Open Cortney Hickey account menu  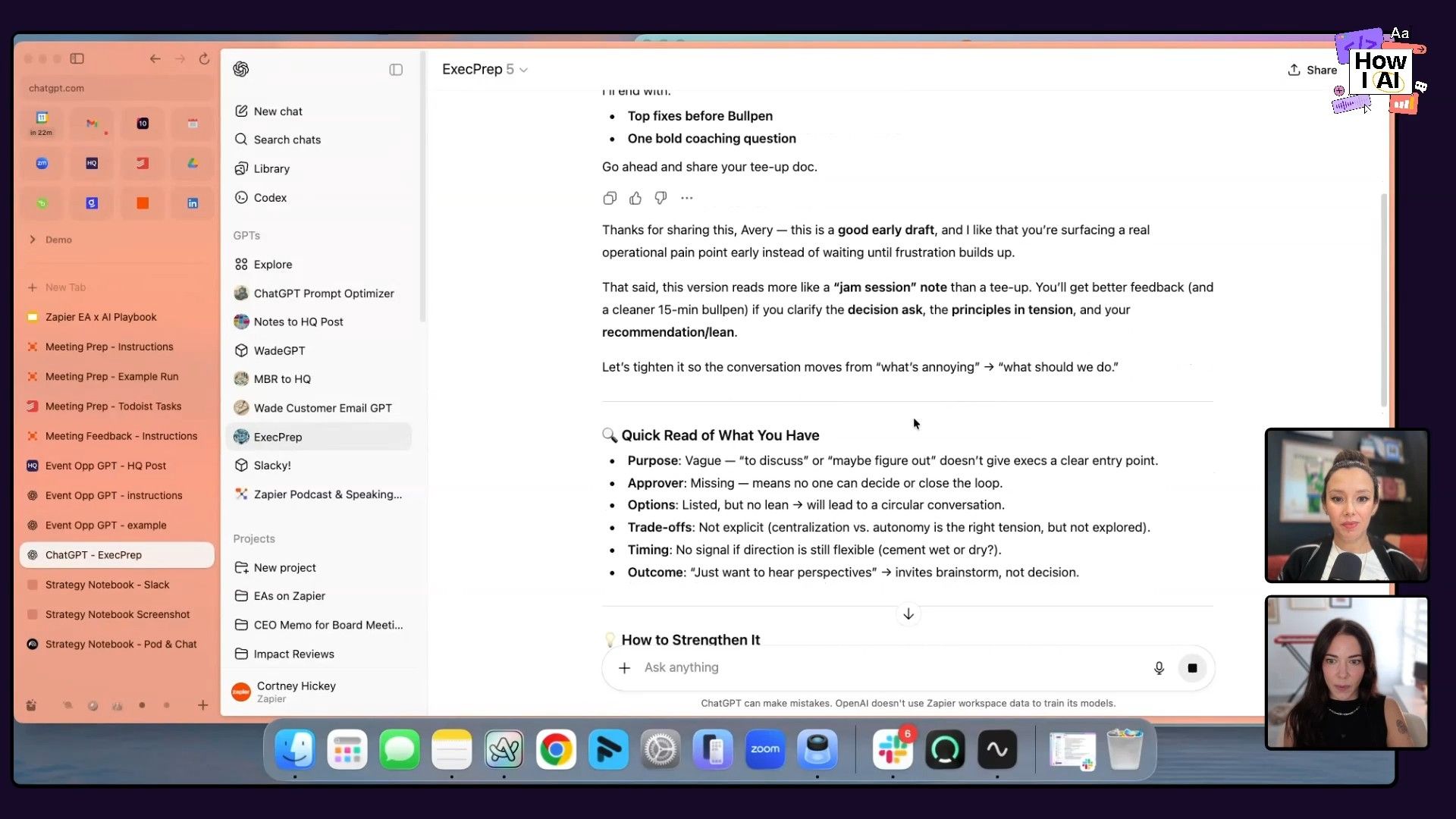pyautogui.click(x=318, y=692)
